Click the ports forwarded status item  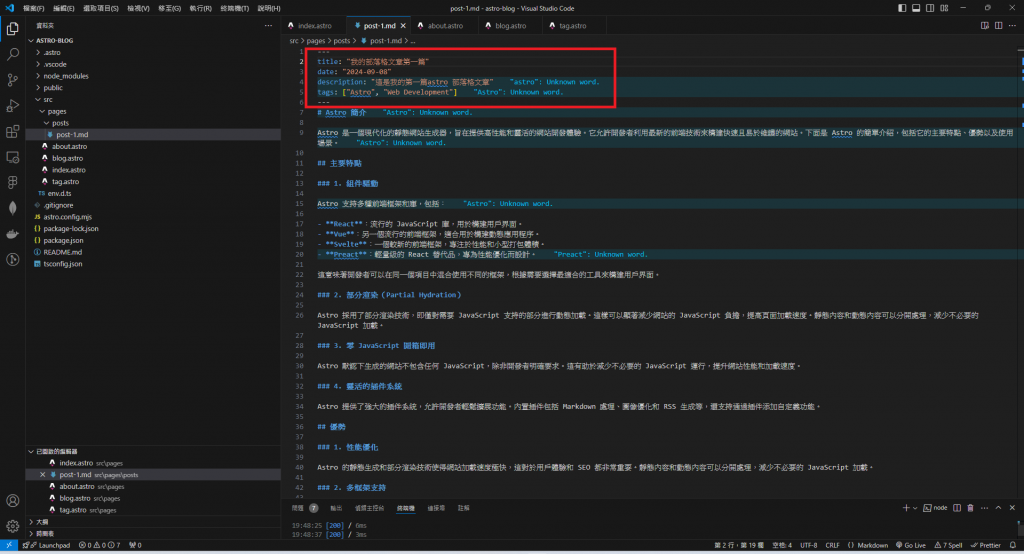coord(135,545)
